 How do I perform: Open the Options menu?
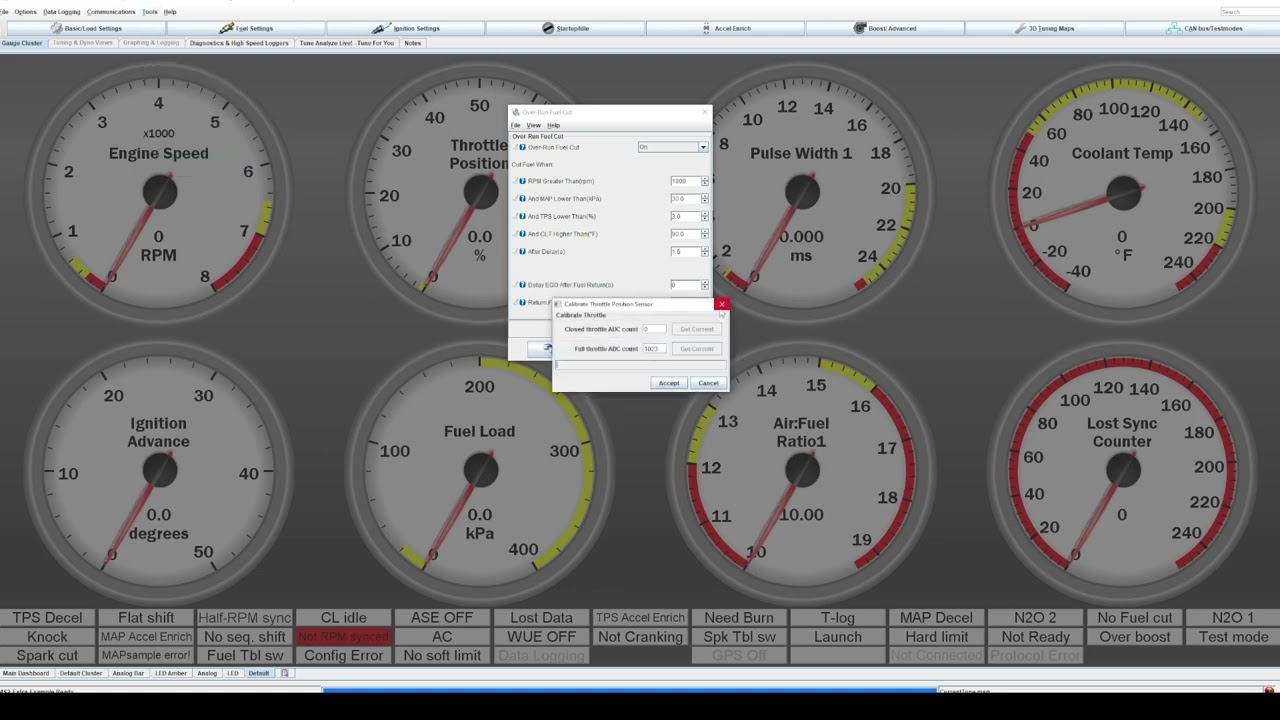tap(25, 12)
